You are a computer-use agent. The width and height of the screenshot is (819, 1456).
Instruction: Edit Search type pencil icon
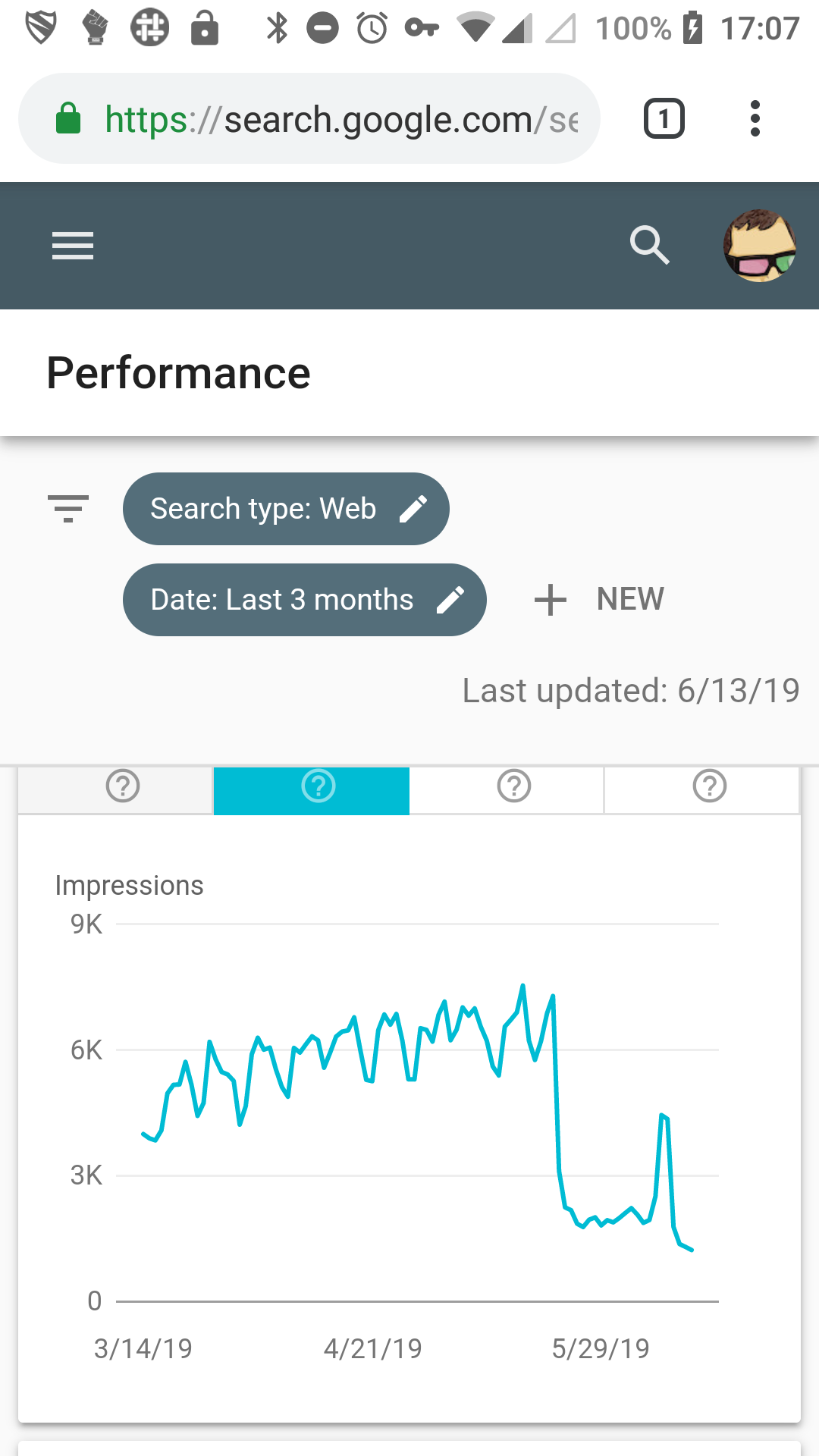[x=413, y=509]
